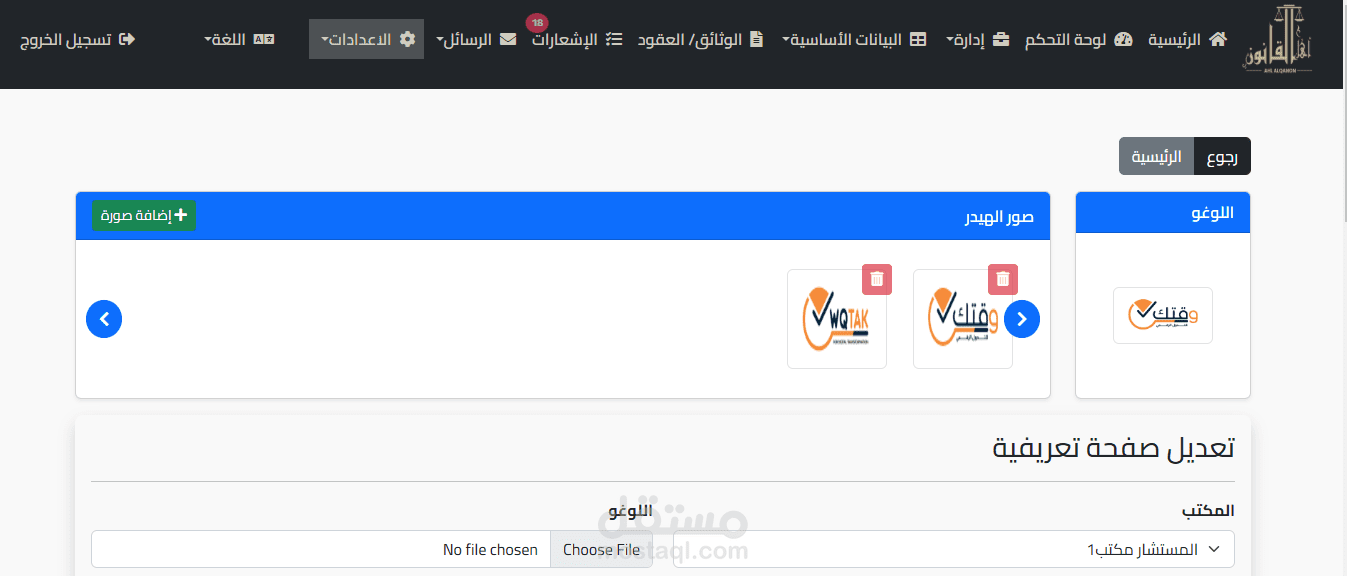The height and width of the screenshot is (576, 1347).
Task: Expand the settings (الاعدادات) gear dropdown
Action: click(x=367, y=39)
